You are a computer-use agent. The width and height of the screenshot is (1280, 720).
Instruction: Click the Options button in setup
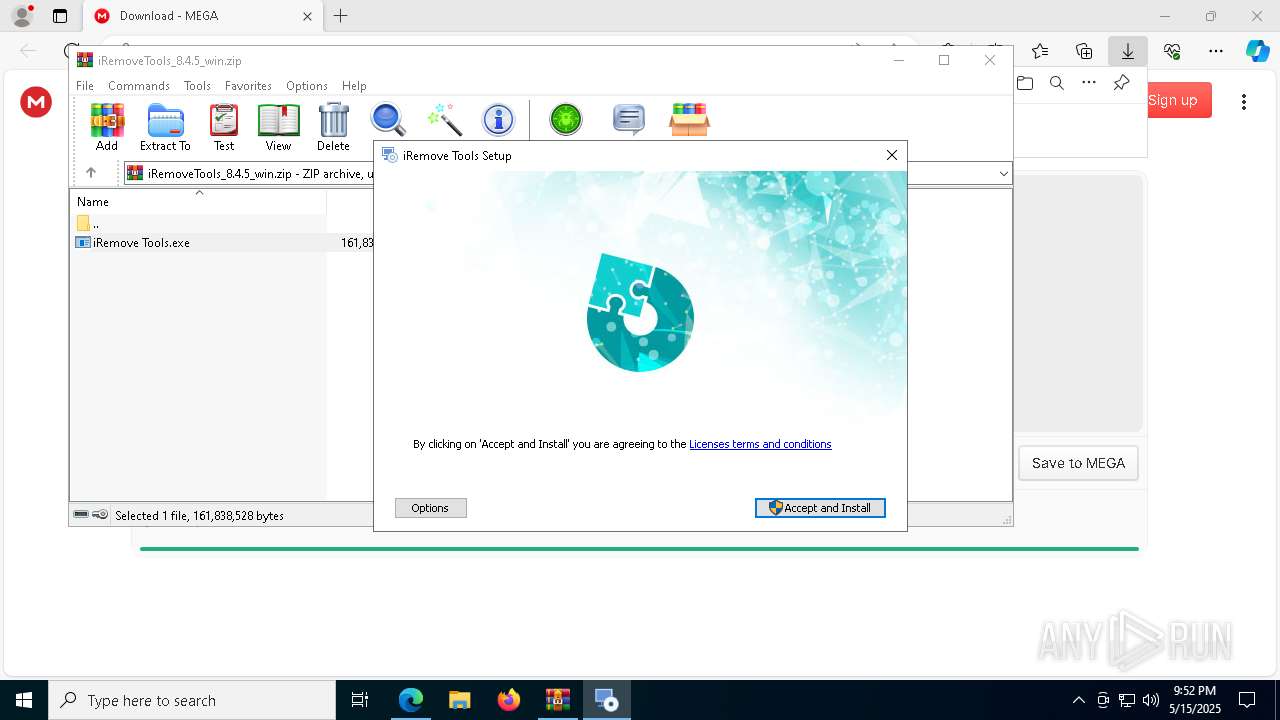pos(430,508)
